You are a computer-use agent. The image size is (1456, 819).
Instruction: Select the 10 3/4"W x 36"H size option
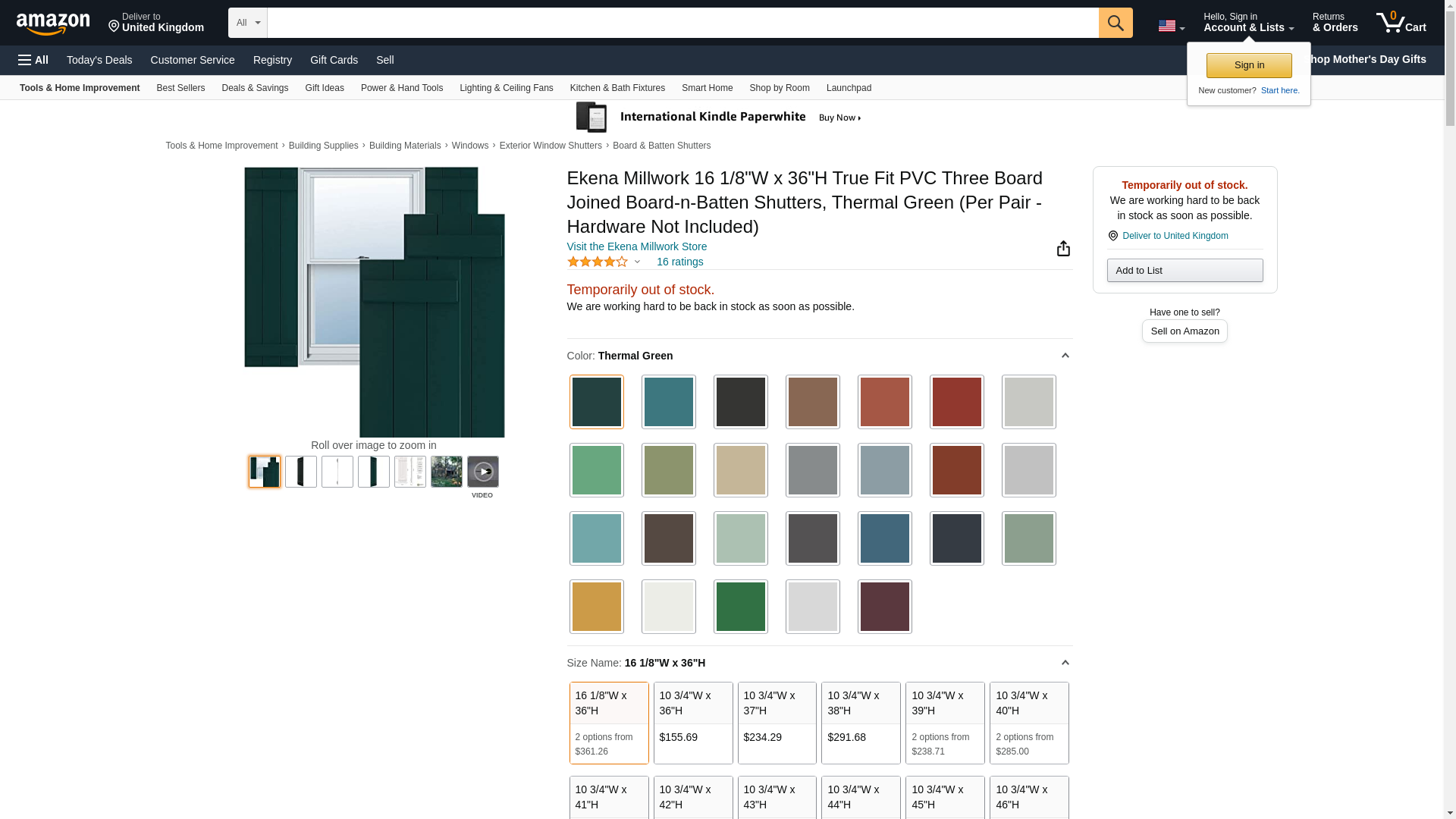[x=692, y=722]
